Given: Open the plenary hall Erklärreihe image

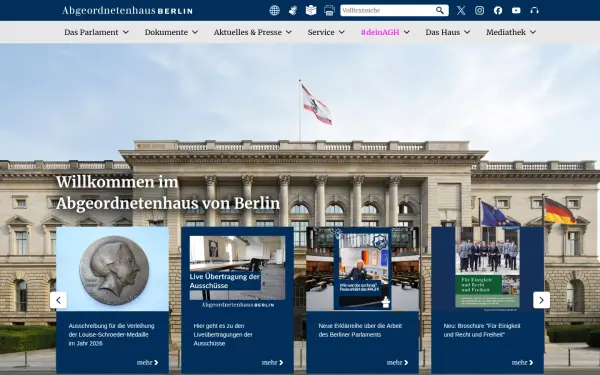Looking at the screenshot, I should click(362, 269).
